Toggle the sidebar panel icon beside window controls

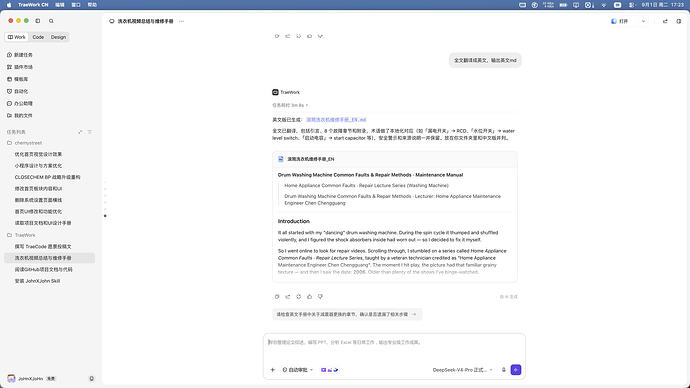[x=38, y=21]
